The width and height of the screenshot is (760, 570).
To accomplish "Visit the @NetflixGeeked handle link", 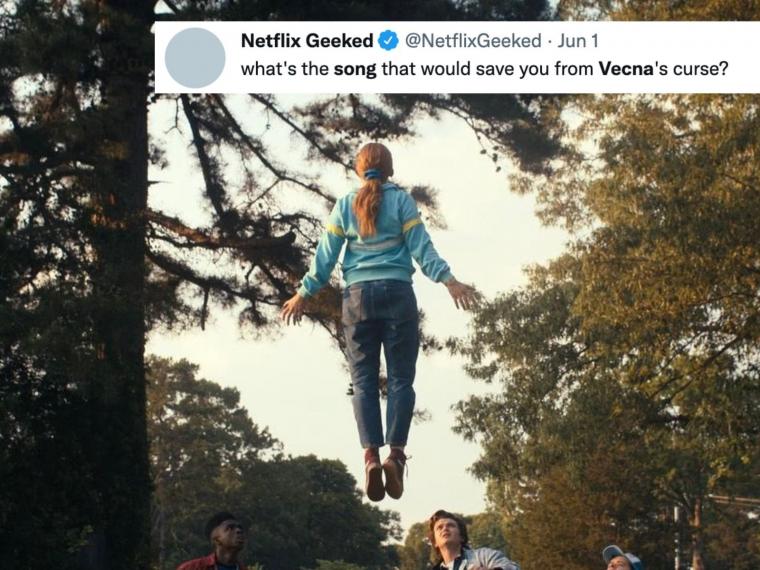I will tap(473, 41).
